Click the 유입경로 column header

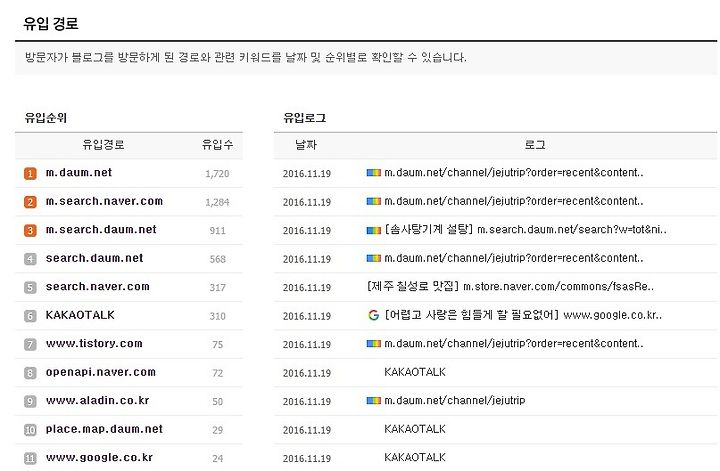(x=103, y=145)
